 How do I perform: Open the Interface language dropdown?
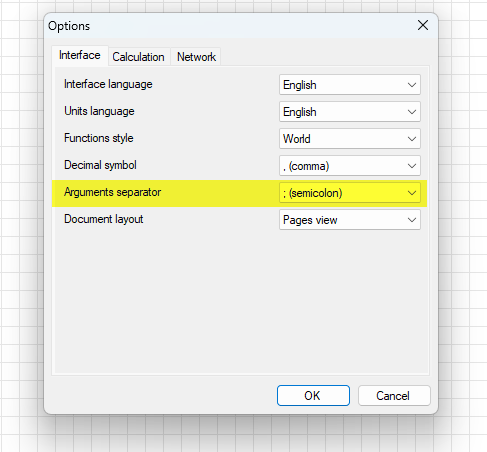coord(350,85)
